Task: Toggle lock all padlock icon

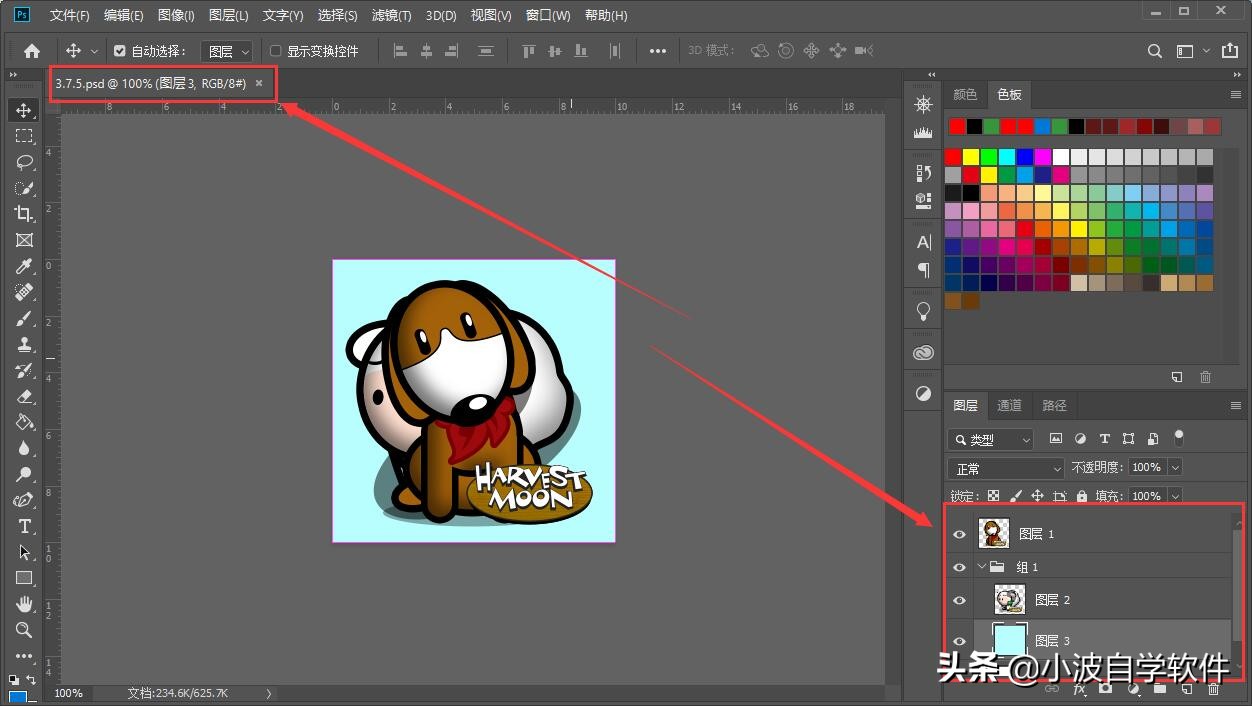Action: [1082, 496]
